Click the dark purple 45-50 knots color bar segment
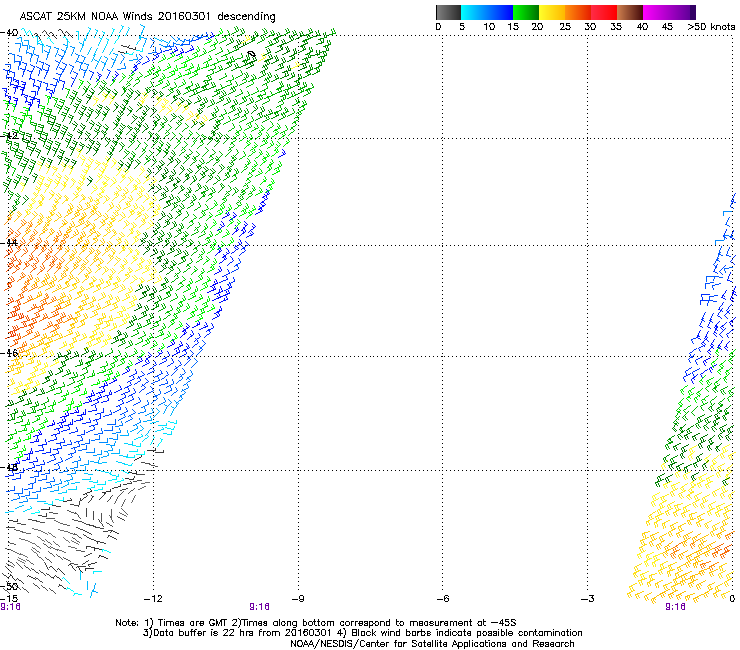Image resolution: width=740 pixels, height=650 pixels. coord(682,12)
